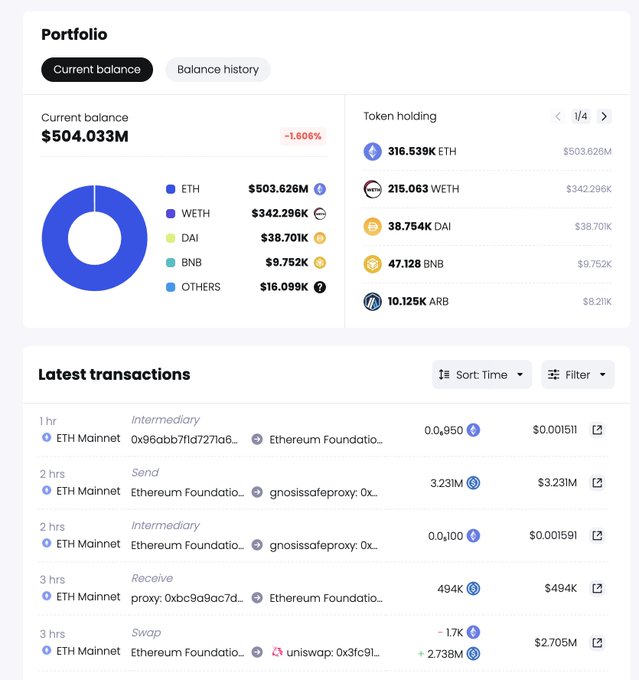Image resolution: width=639 pixels, height=680 pixels.
Task: Click the WETH token icon in holdings
Action: coord(372,189)
